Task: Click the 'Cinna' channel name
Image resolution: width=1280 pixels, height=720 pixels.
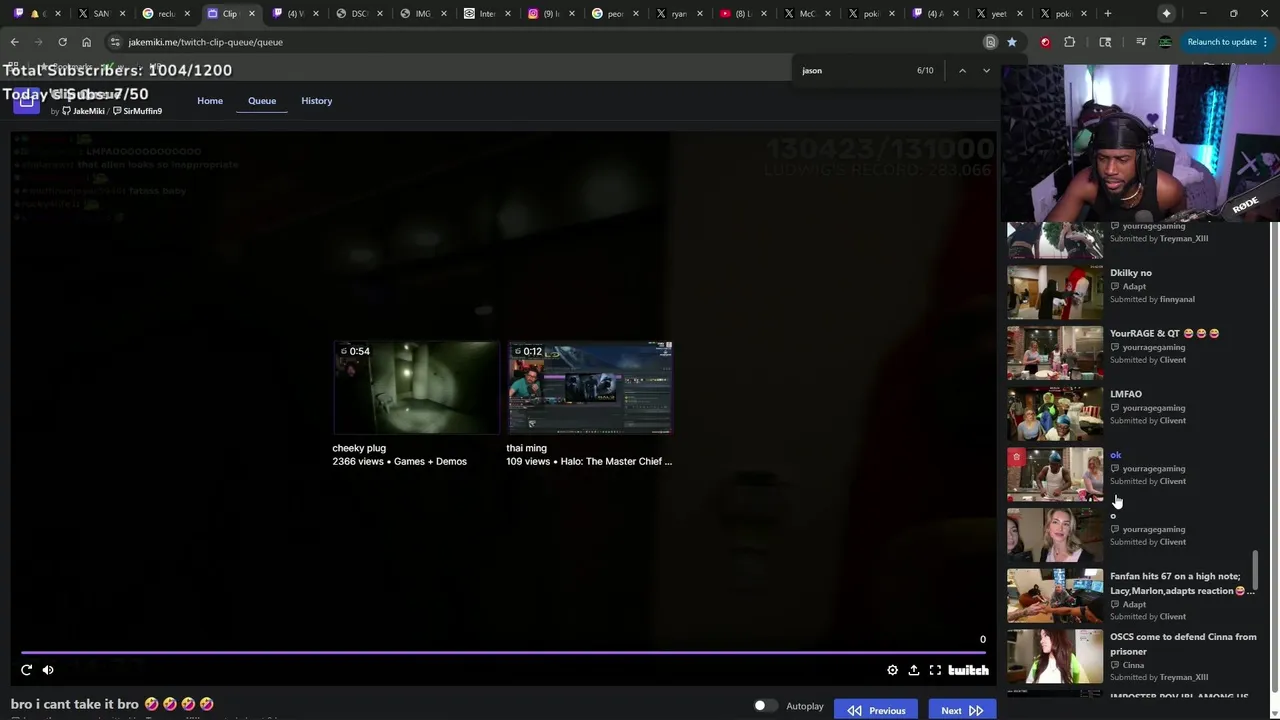Action: (x=1133, y=665)
